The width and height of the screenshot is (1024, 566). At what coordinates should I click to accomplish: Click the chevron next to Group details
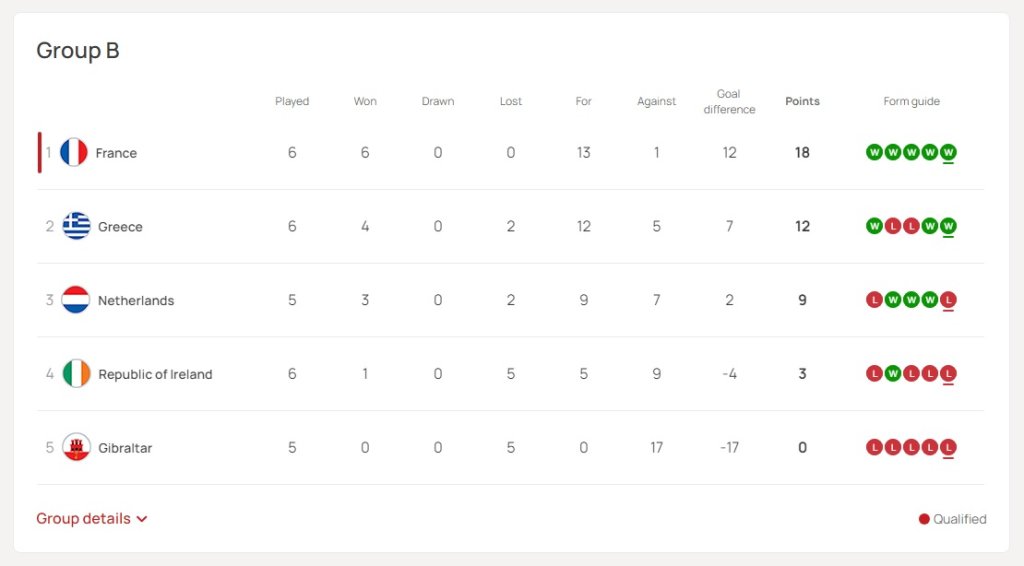click(x=142, y=519)
